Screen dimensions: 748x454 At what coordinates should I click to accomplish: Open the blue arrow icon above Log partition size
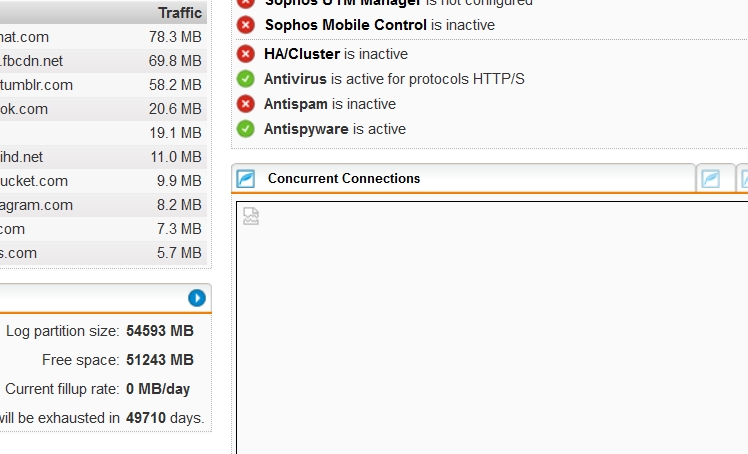pos(197,298)
